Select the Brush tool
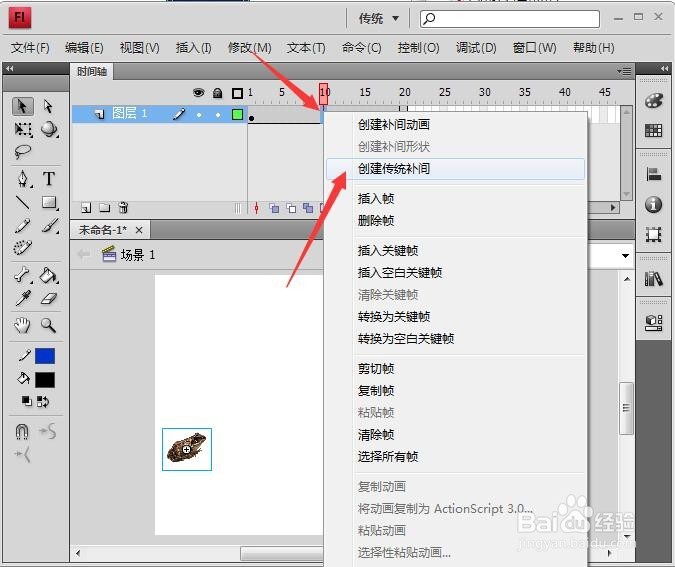The image size is (675, 567). point(50,225)
